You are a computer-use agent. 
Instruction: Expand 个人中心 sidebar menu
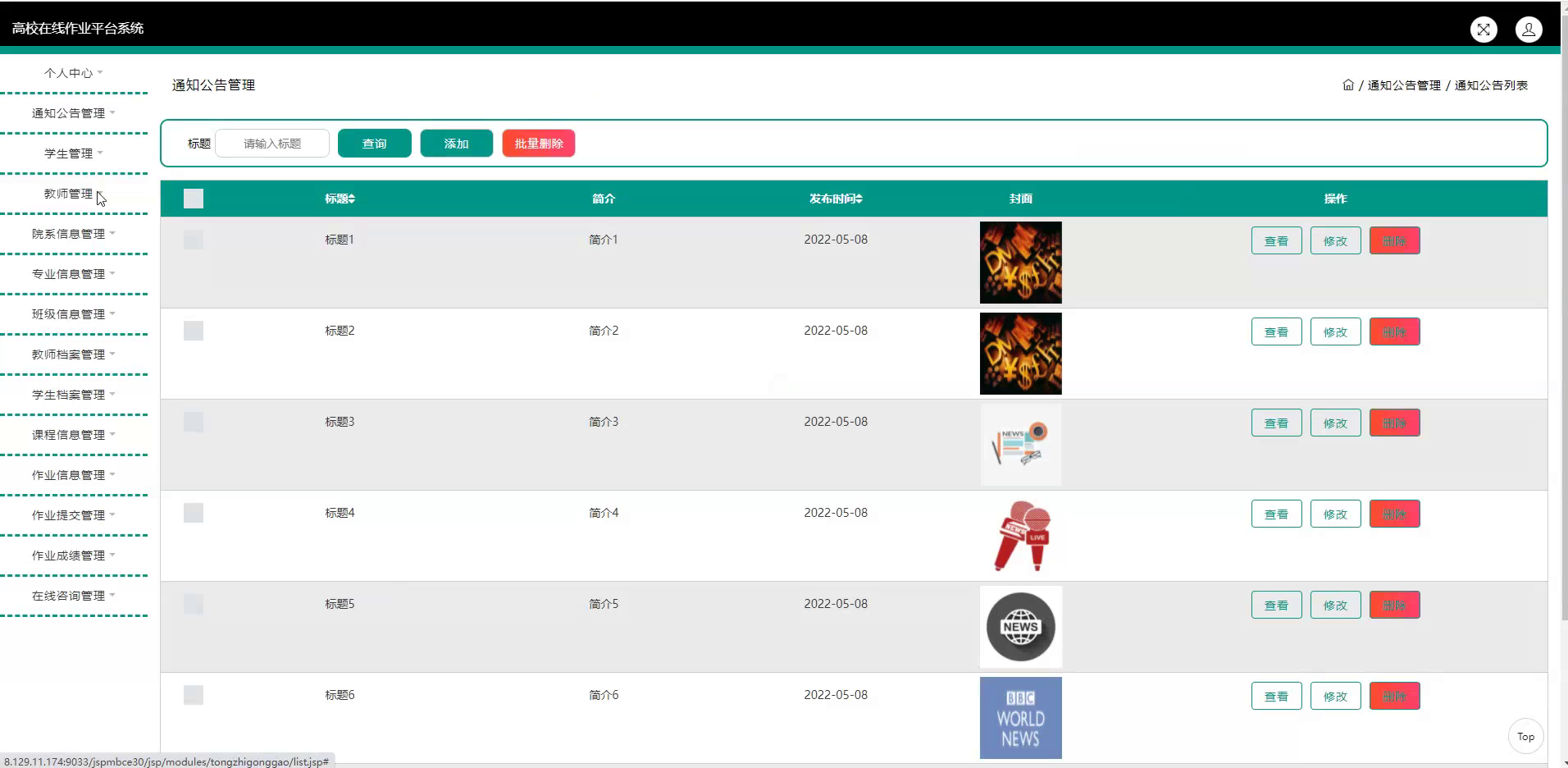[74, 73]
